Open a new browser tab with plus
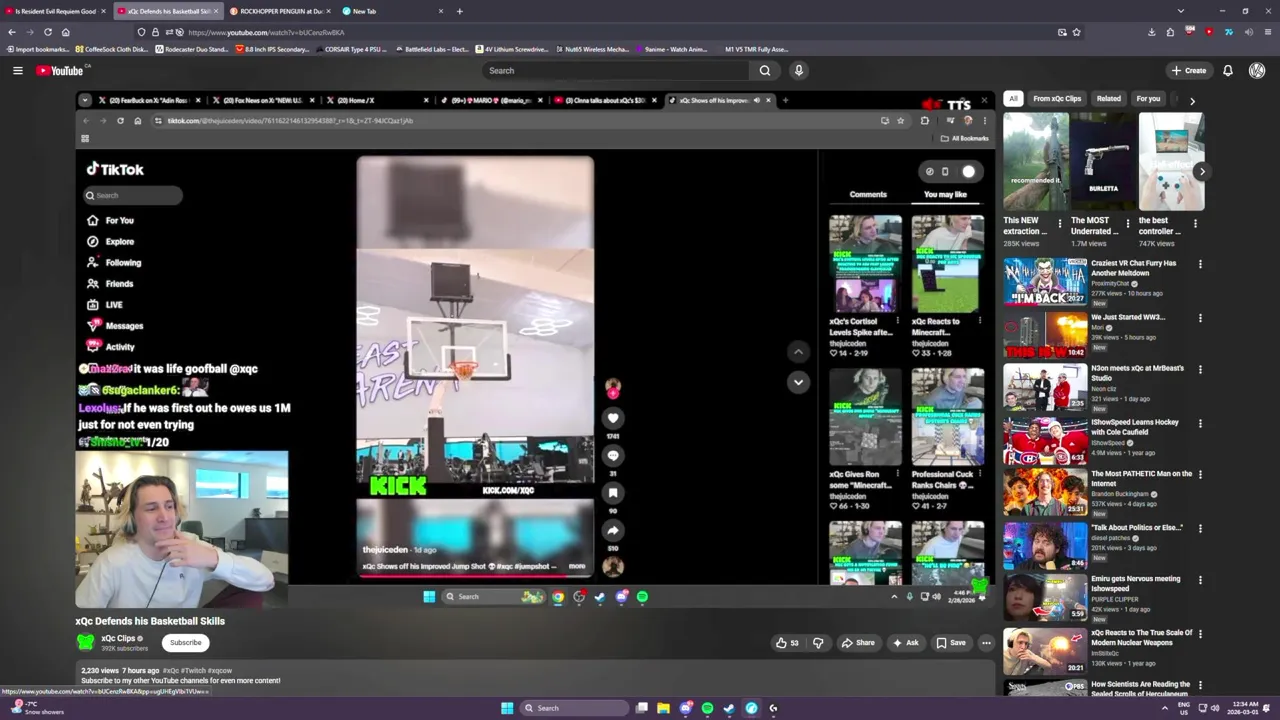Viewport: 1280px width, 720px height. 460,11
